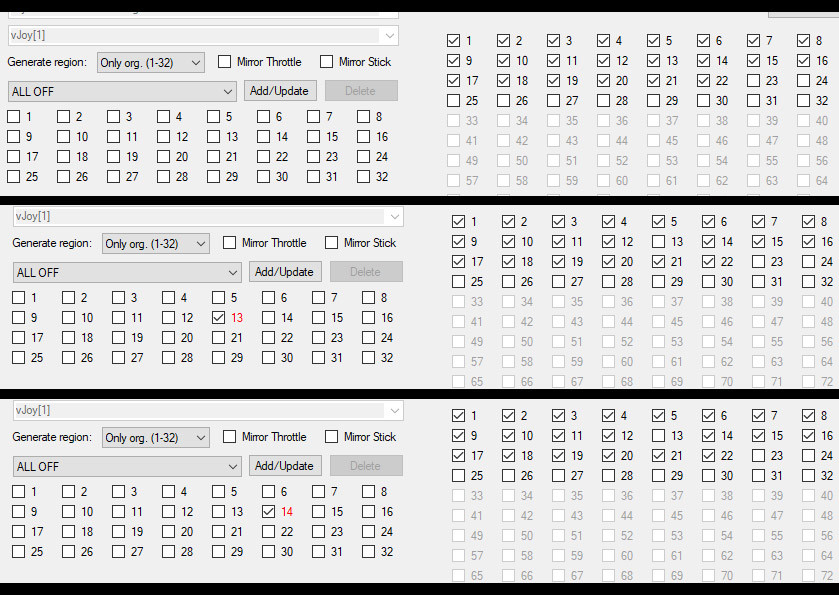
Task: Check box 22 under ALL OFF in bottom panel
Action: click(269, 531)
